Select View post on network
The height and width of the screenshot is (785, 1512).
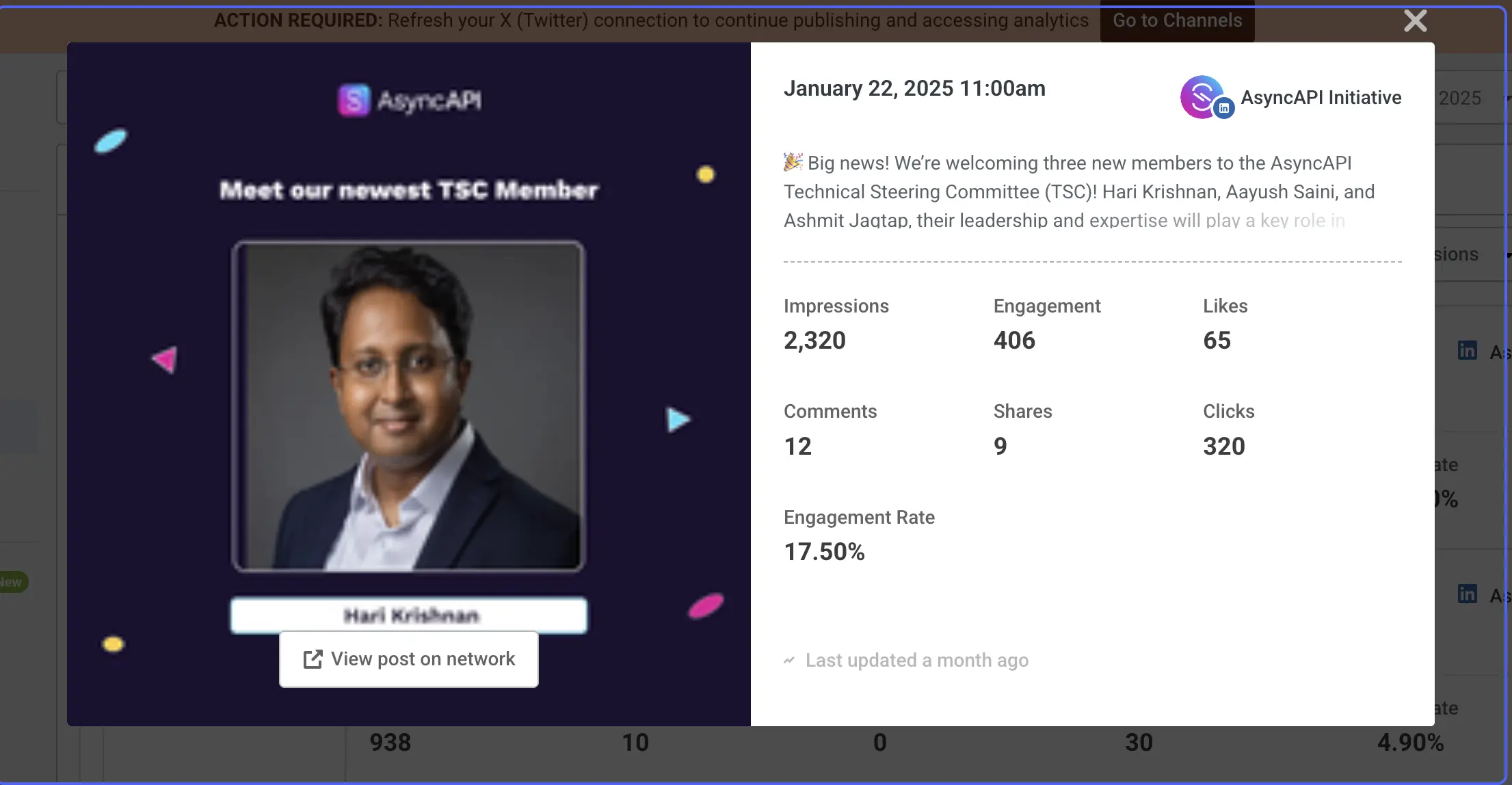(x=408, y=658)
